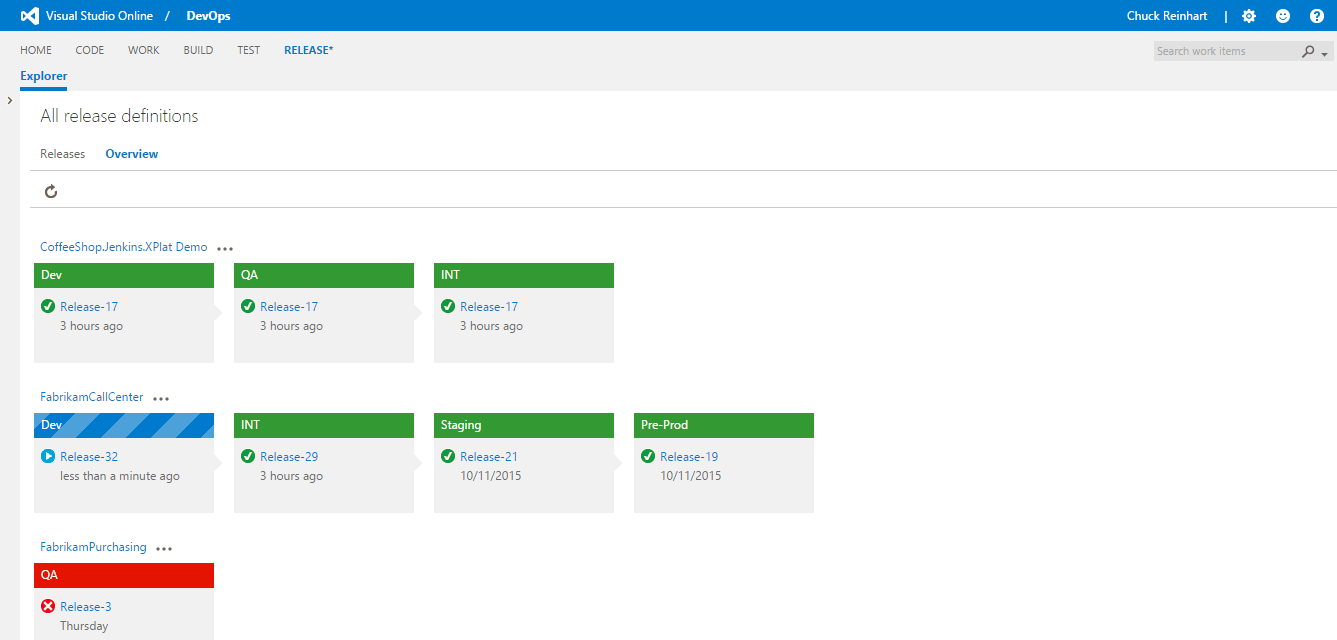Click the Visual Studio Online title text
Screen dimensions: 1337x640
pos(100,16)
